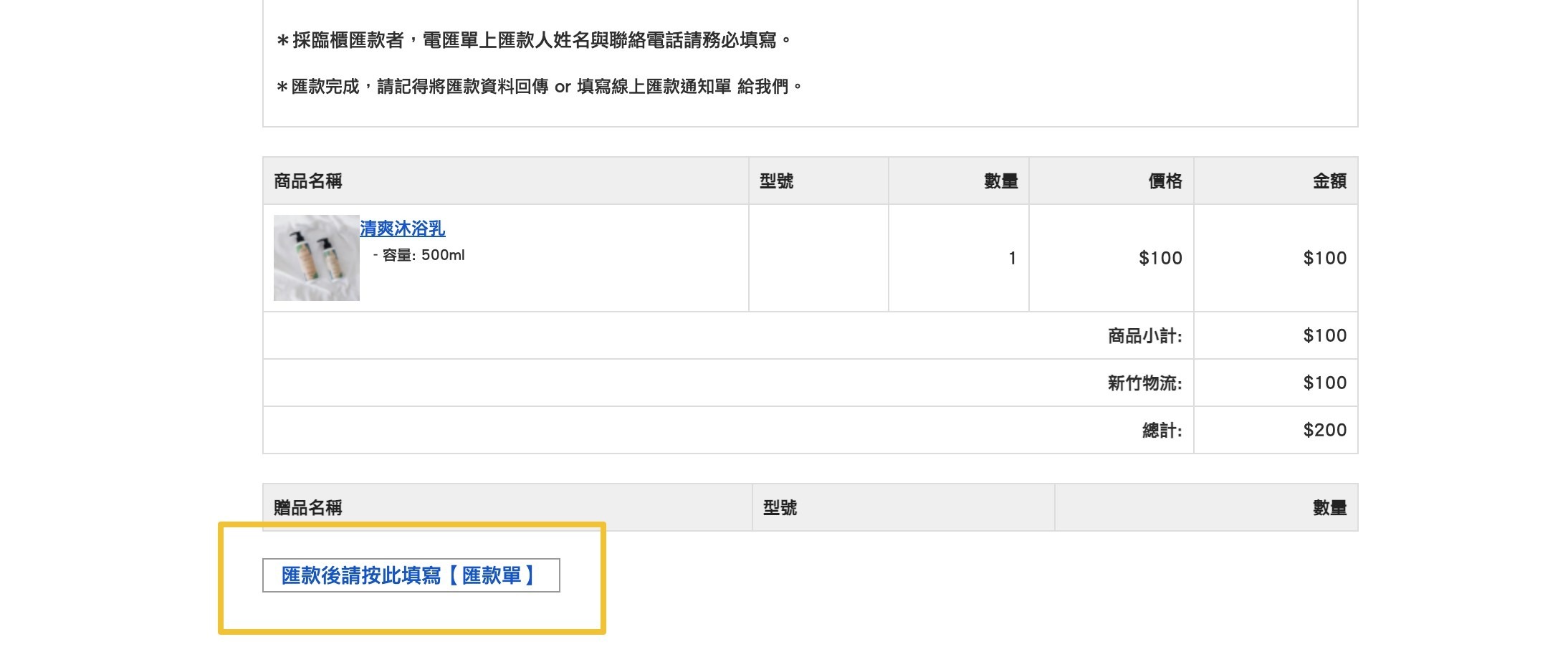Click the shower gel product thumbnail
Image resolution: width=1568 pixels, height=662 pixels.
click(x=316, y=258)
